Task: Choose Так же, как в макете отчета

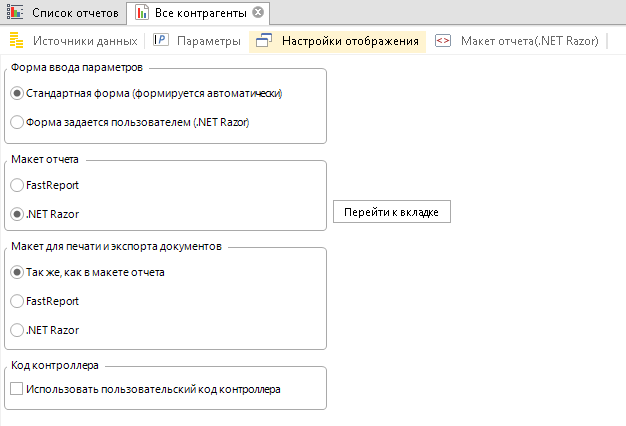Action: pyautogui.click(x=17, y=272)
